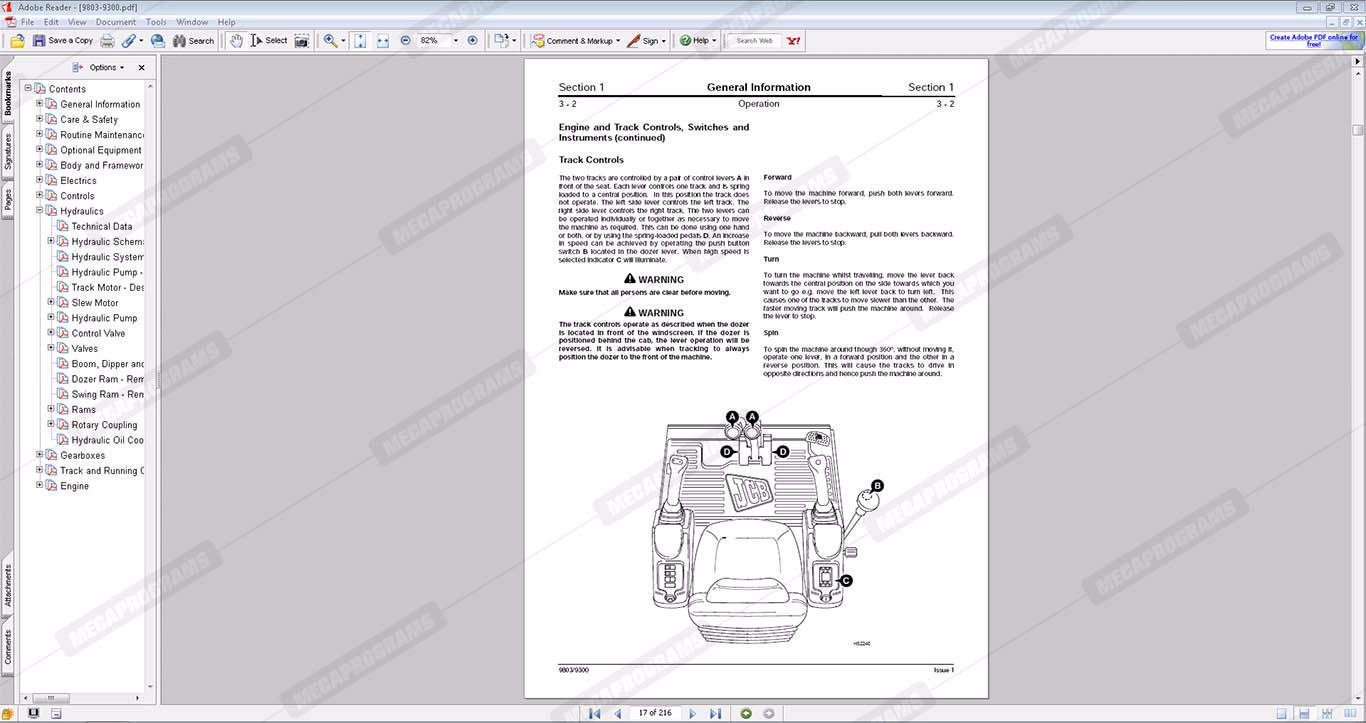This screenshot has width=1366, height=723.
Task: Go to previous page arrow
Action: coord(617,713)
